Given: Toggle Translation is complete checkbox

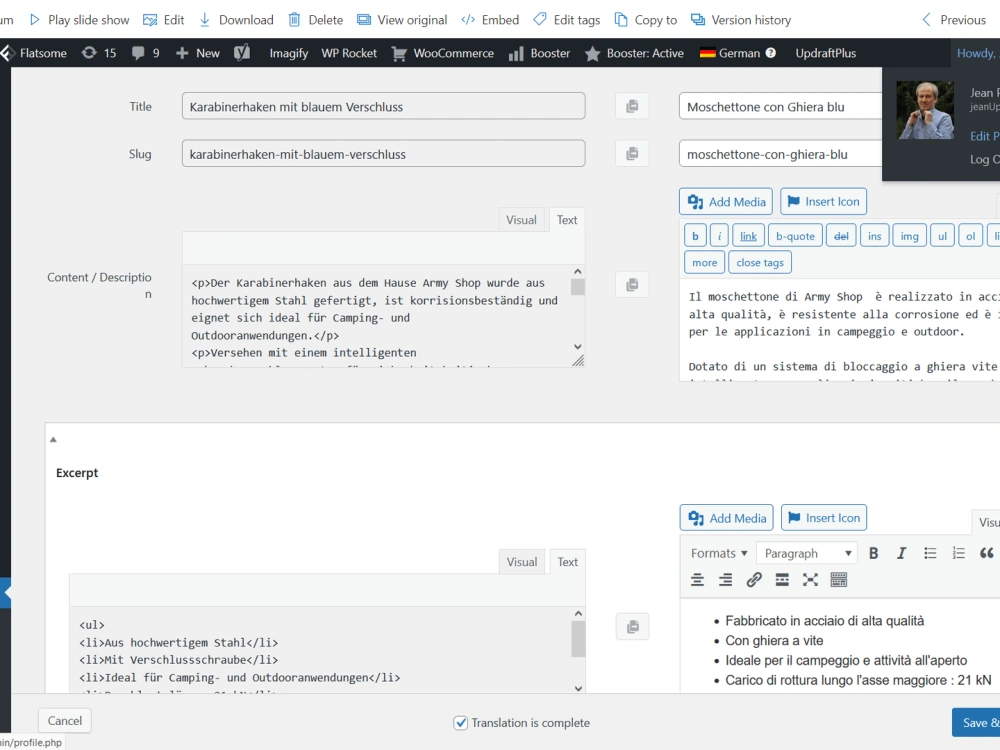Looking at the screenshot, I should pos(460,723).
